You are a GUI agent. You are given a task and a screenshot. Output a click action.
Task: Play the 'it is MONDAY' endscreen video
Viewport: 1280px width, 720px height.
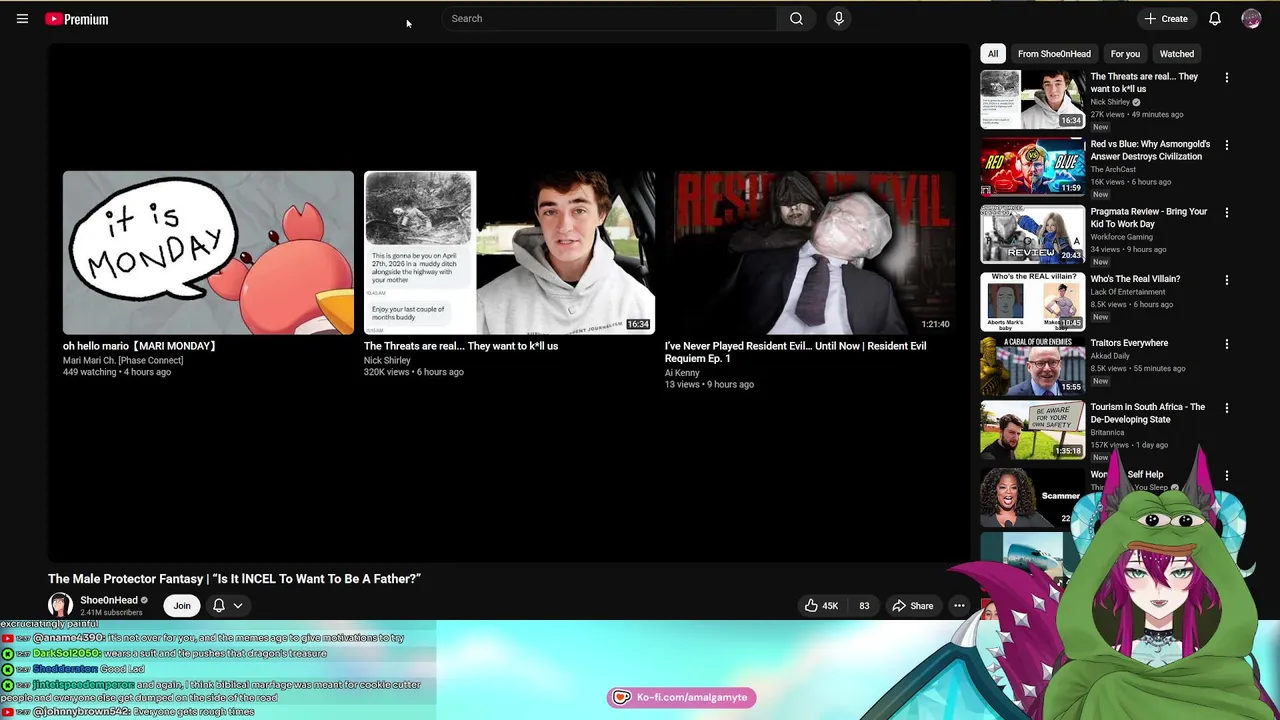208,253
